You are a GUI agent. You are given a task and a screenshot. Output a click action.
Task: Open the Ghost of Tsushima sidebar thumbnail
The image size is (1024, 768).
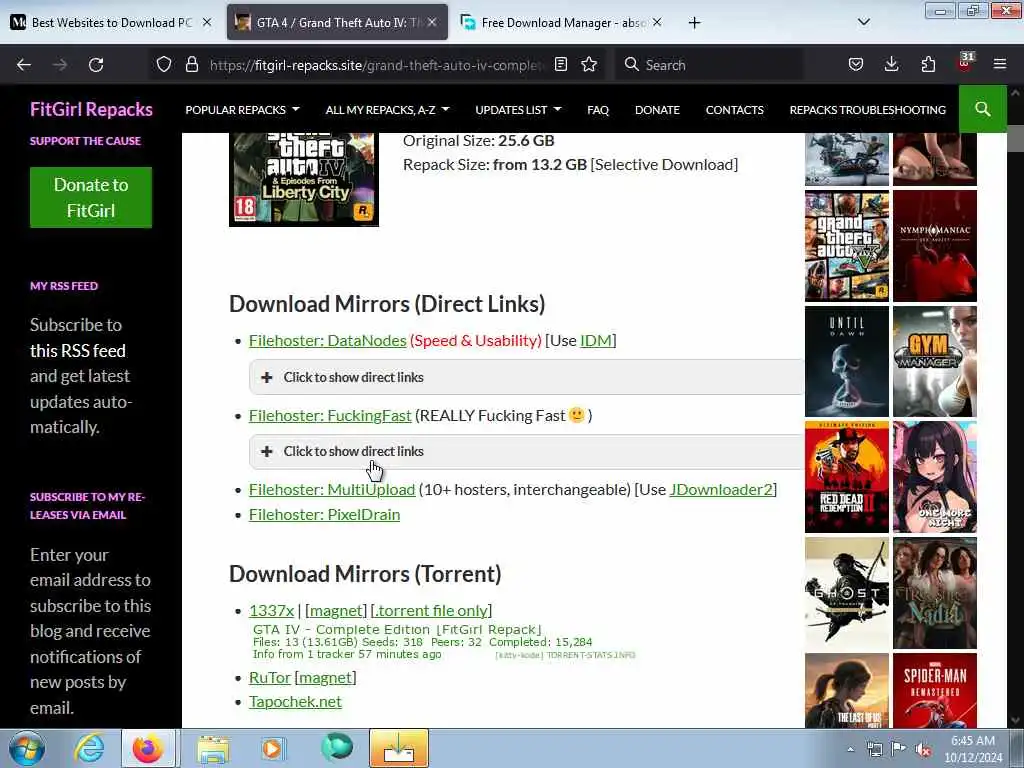point(846,593)
